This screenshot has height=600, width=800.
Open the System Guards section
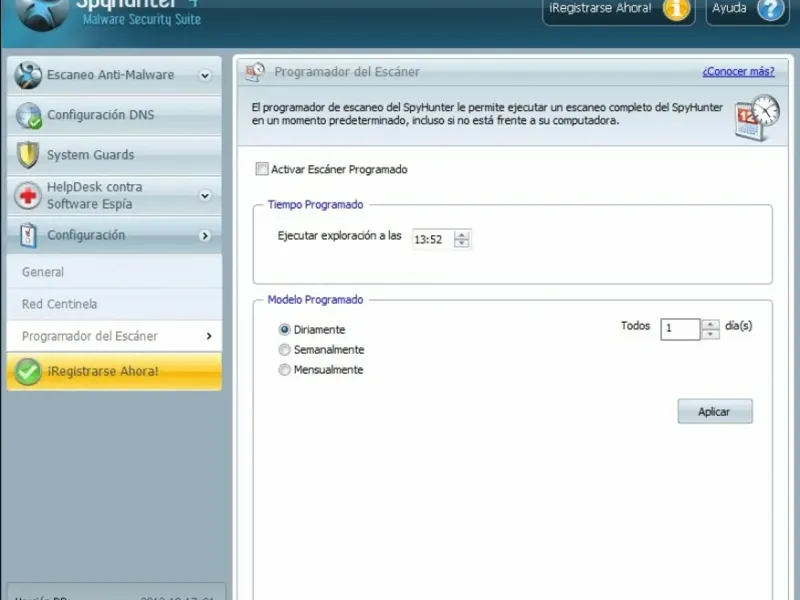114,155
